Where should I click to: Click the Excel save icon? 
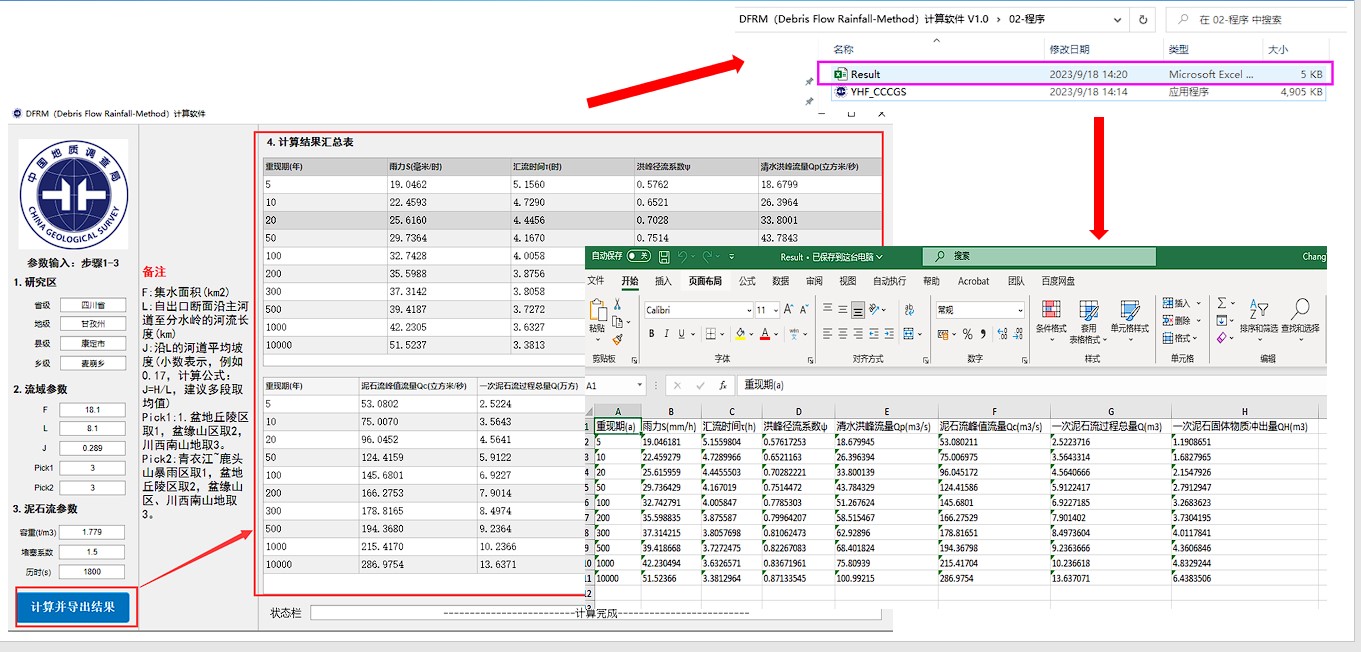664,257
